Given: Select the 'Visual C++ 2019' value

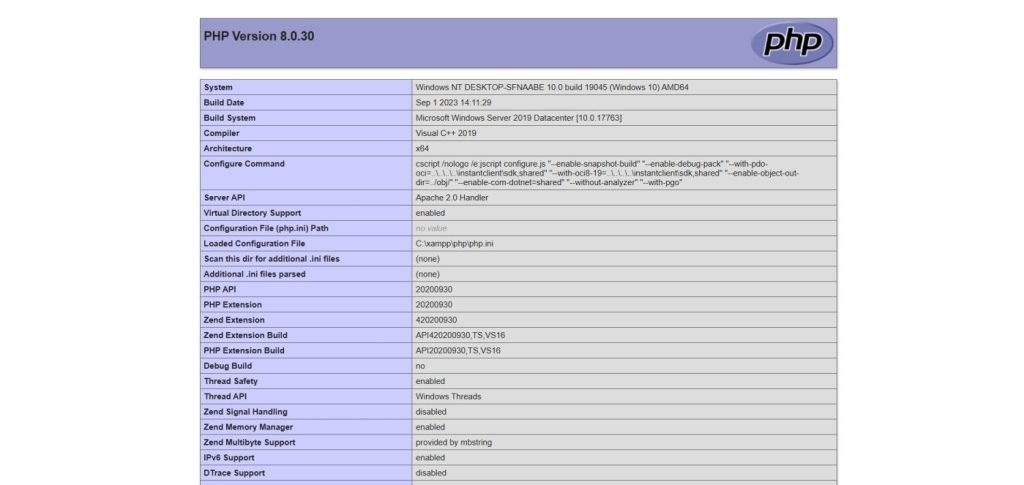Looking at the screenshot, I should click(x=446, y=133).
